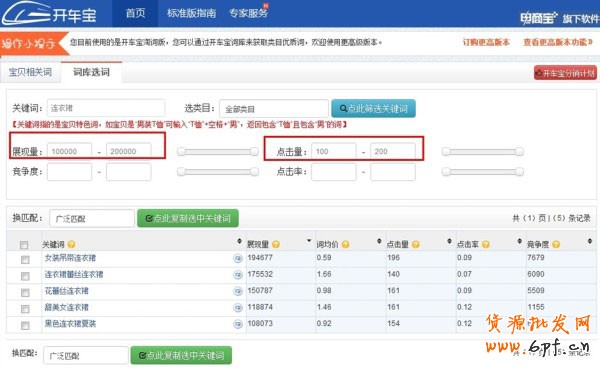The height and width of the screenshot is (368, 600).
Task: Switch to the 宝贝相关词 tab
Action: point(30,72)
